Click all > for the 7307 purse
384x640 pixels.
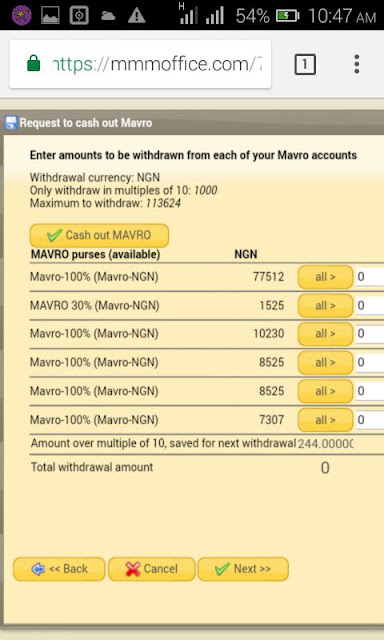[325, 420]
